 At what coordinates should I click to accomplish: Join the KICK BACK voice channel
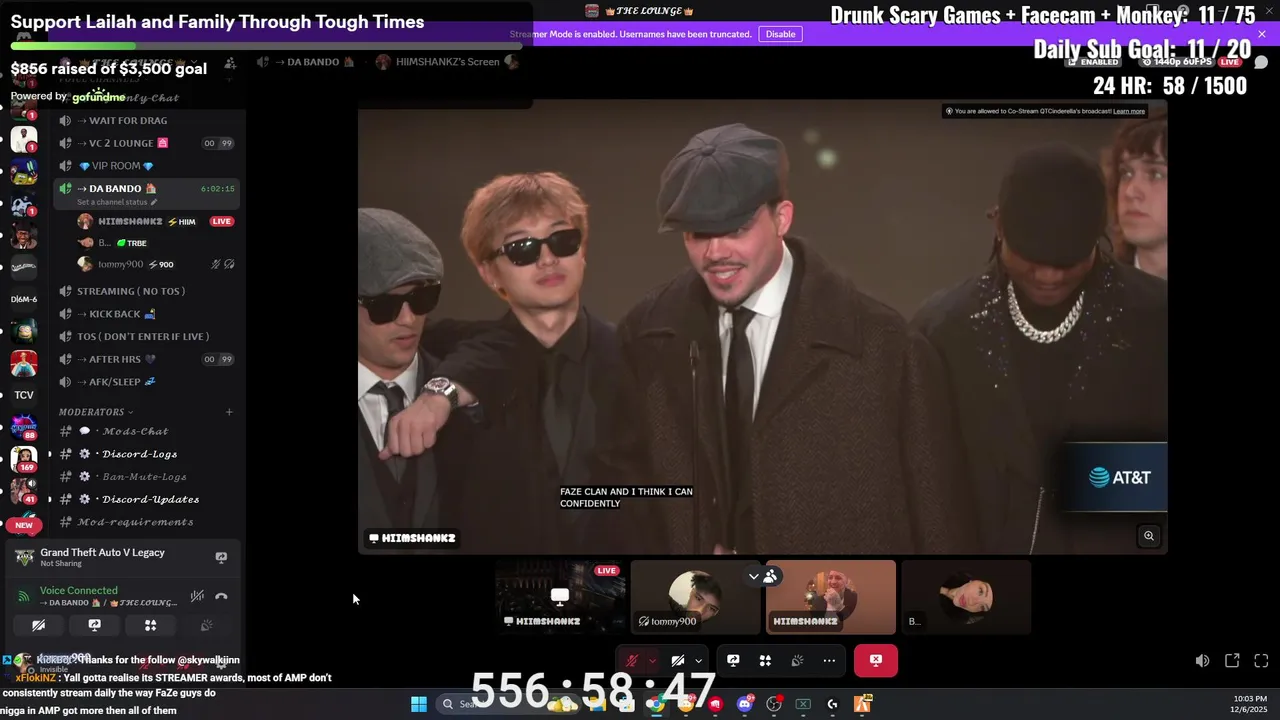[x=147, y=314]
